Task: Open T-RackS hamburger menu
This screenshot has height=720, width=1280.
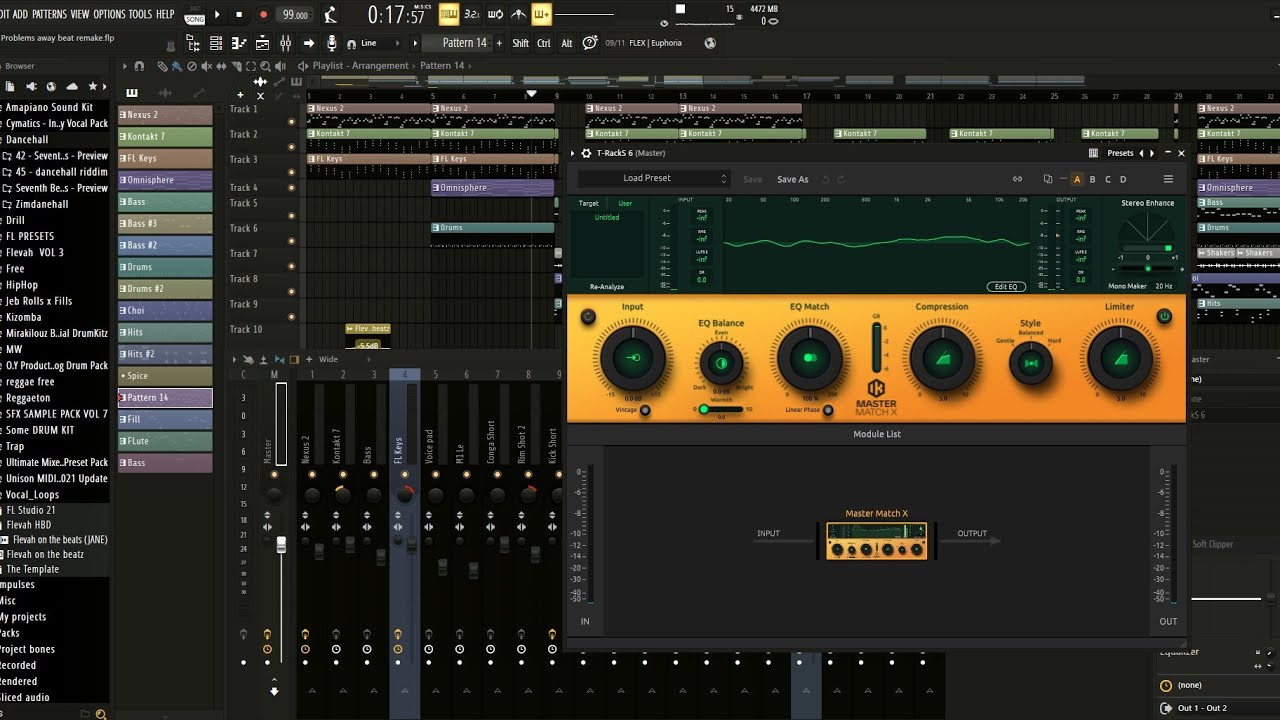Action: click(x=1168, y=179)
